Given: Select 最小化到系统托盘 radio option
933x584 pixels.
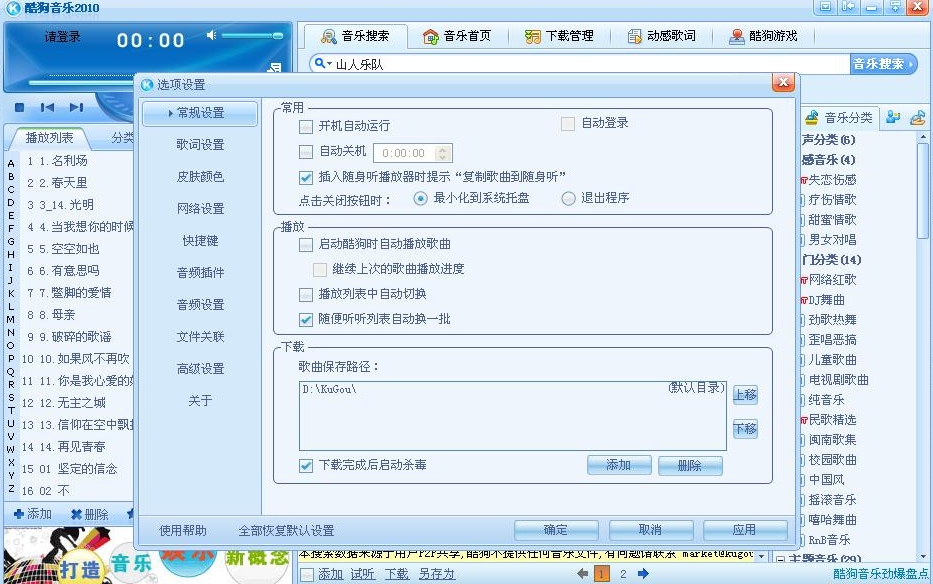Looking at the screenshot, I should 420,198.
